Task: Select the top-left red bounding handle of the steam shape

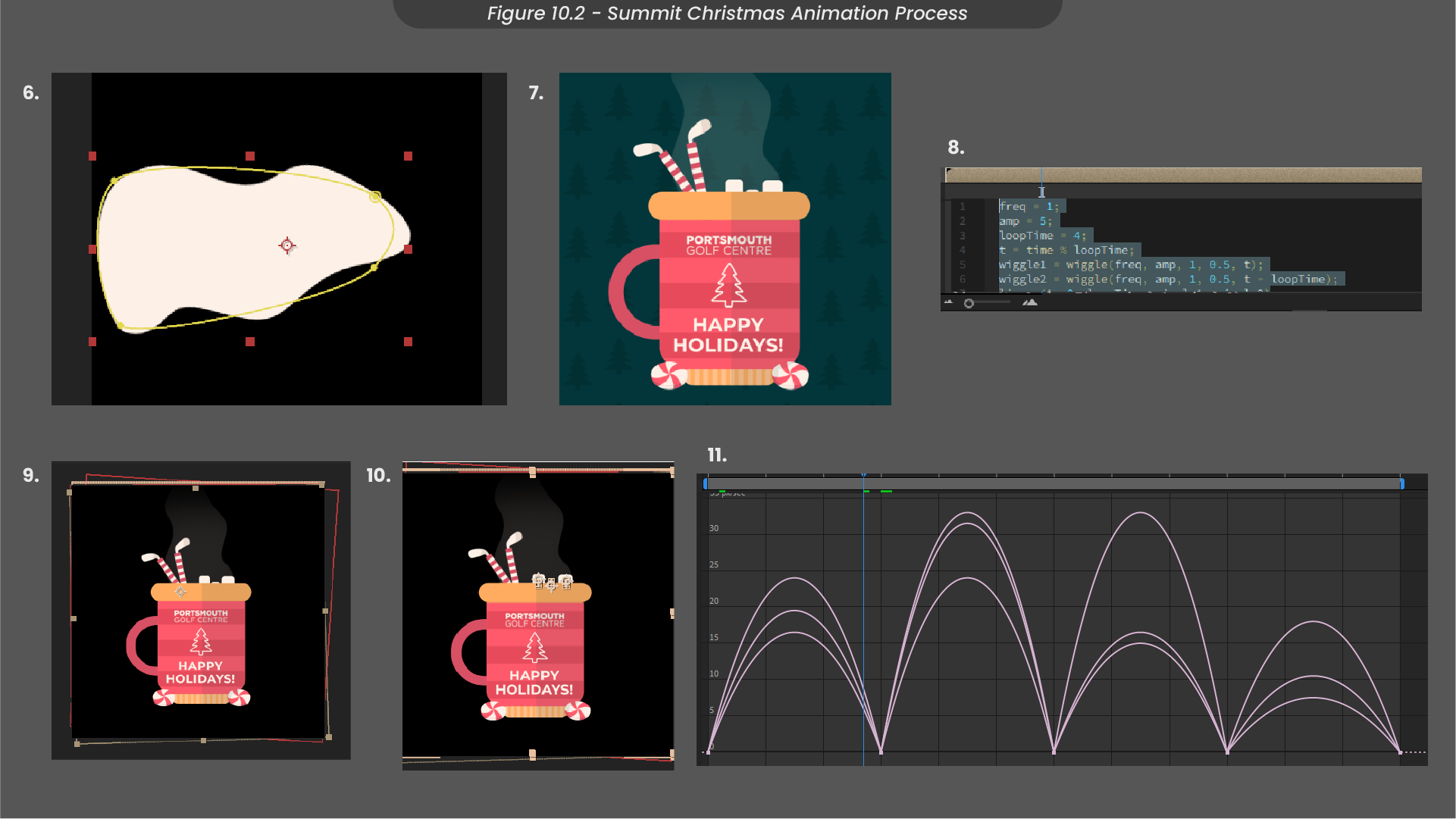Action: pos(92,156)
